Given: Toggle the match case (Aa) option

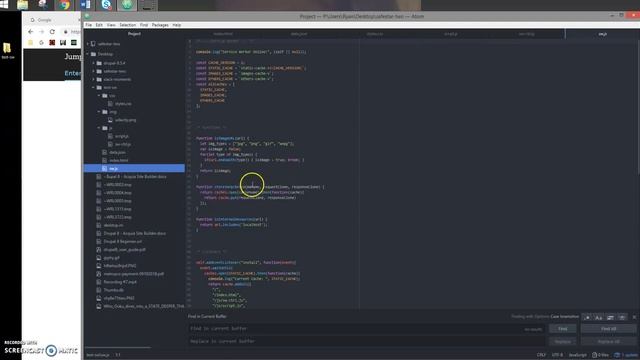Looking at the screenshot, I should click(599, 317).
